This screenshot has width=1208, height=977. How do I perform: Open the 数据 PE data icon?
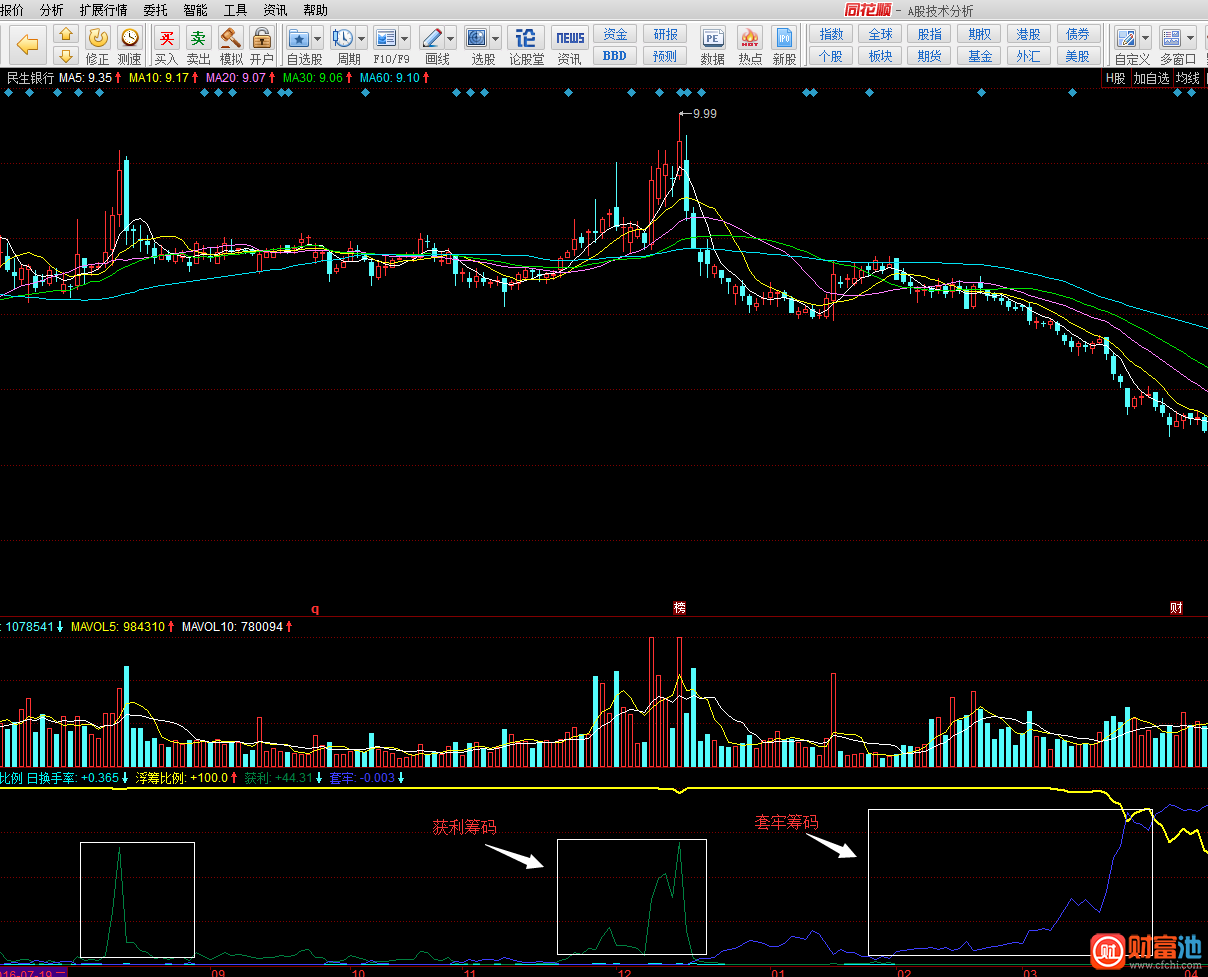713,45
